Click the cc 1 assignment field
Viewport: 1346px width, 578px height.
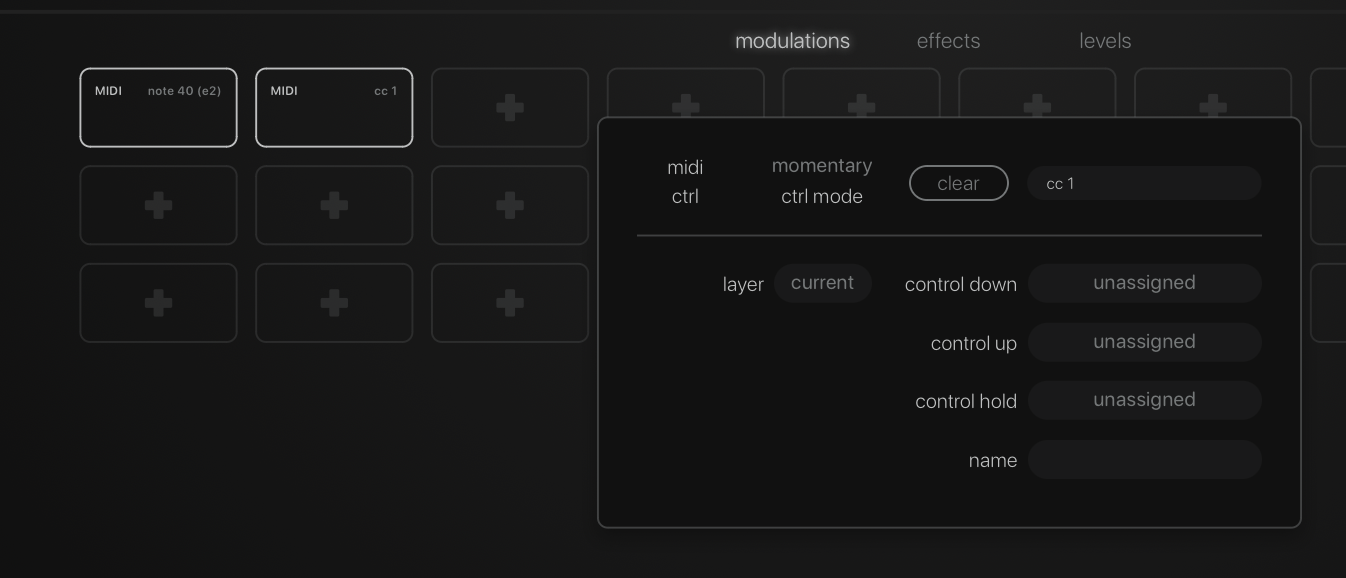(1145, 183)
